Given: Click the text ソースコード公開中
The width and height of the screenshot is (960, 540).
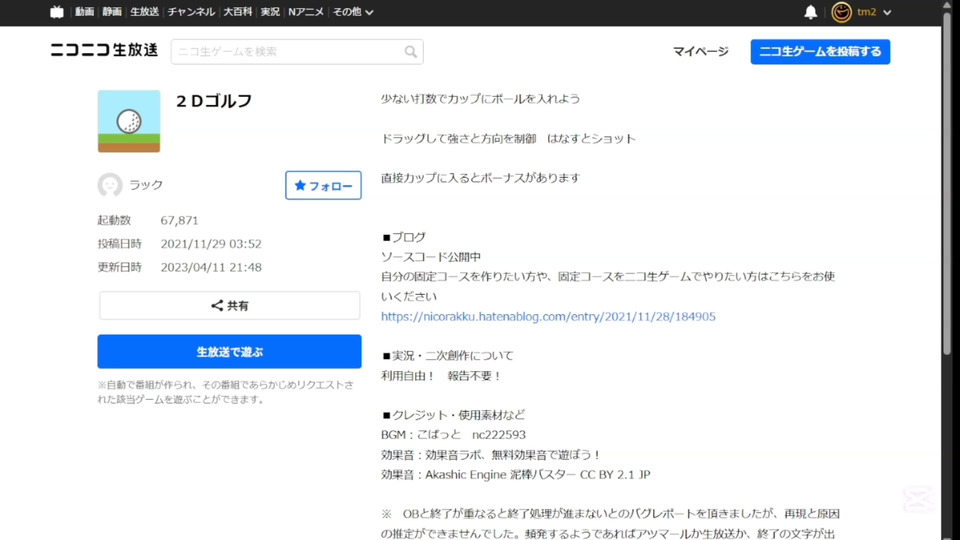Looking at the screenshot, I should 431,257.
